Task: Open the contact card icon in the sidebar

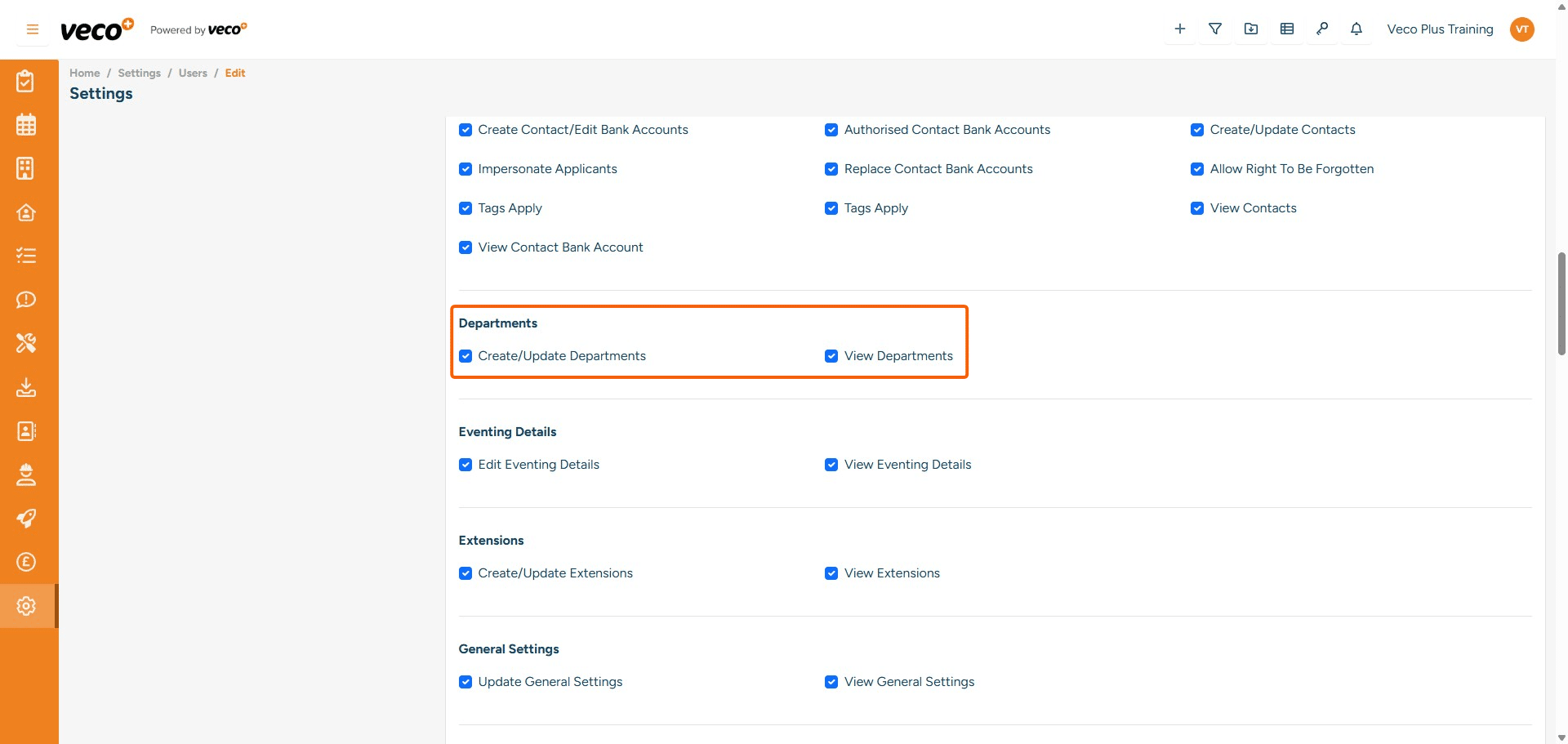Action: (26, 431)
